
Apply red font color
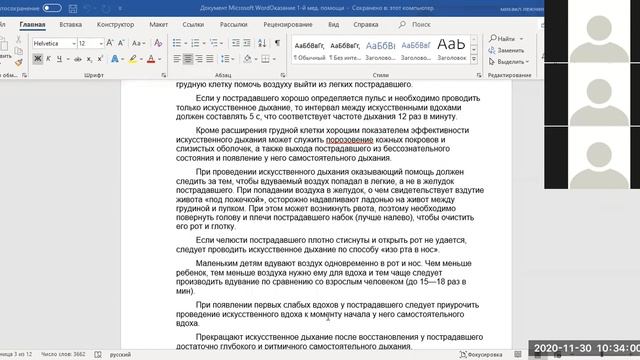(151, 59)
